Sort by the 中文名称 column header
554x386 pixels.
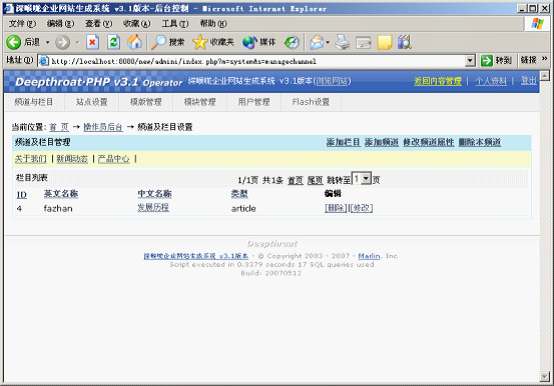(x=154, y=194)
